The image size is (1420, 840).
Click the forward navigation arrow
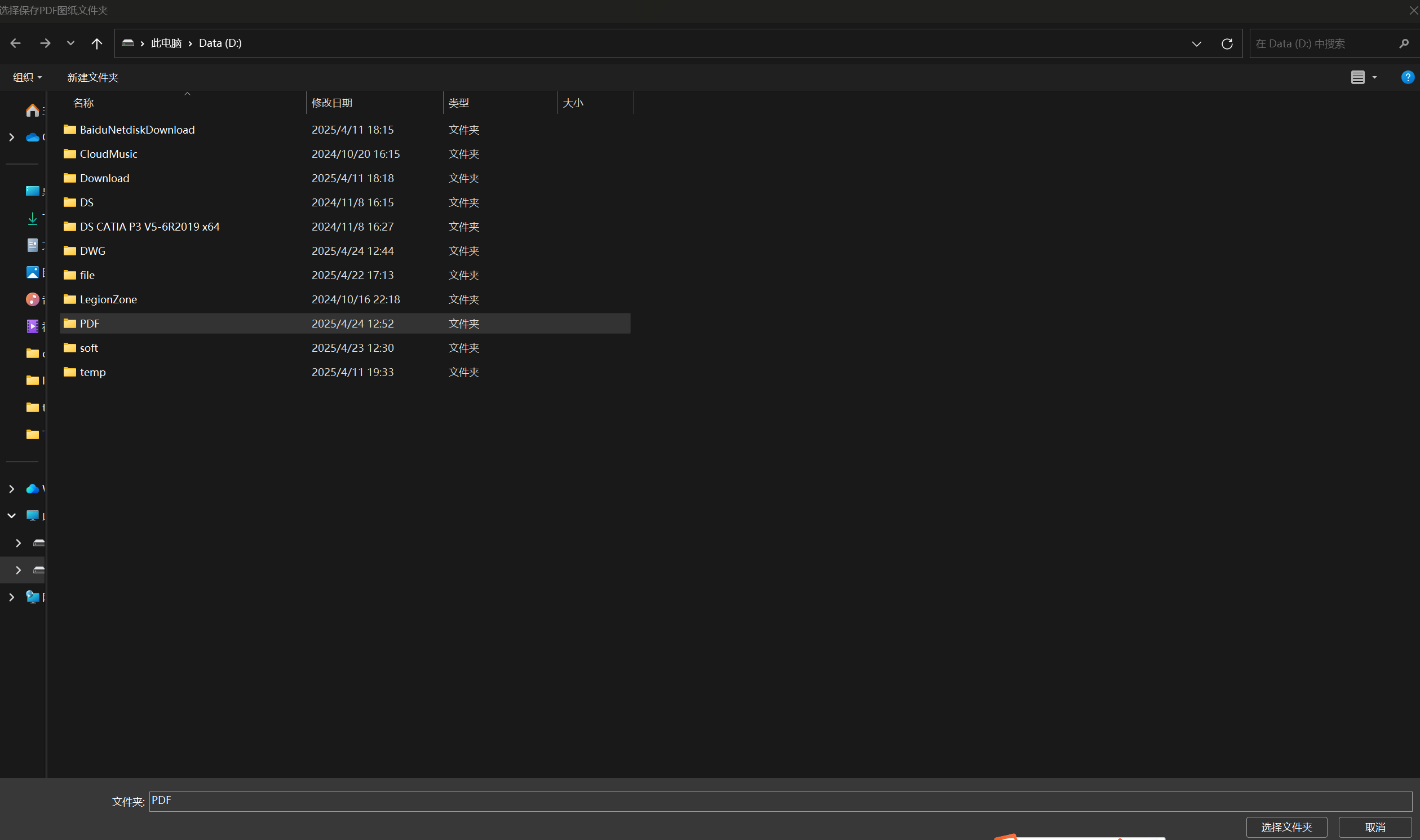click(x=45, y=43)
